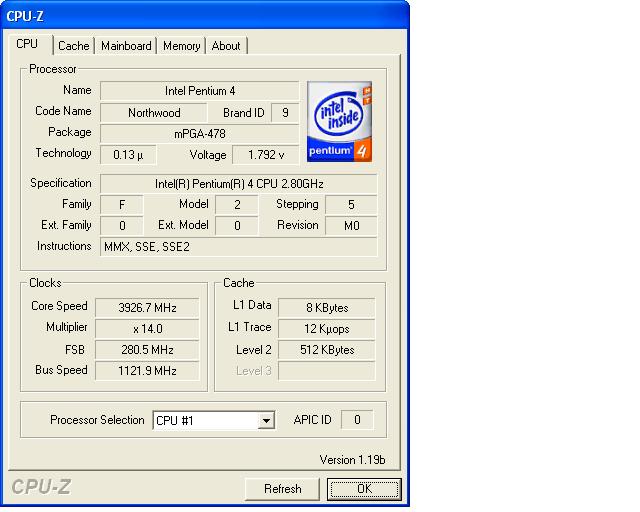Viewport: 640px width, 512px height.
Task: Open the Processor Selection dropdown arrow
Action: tap(266, 421)
